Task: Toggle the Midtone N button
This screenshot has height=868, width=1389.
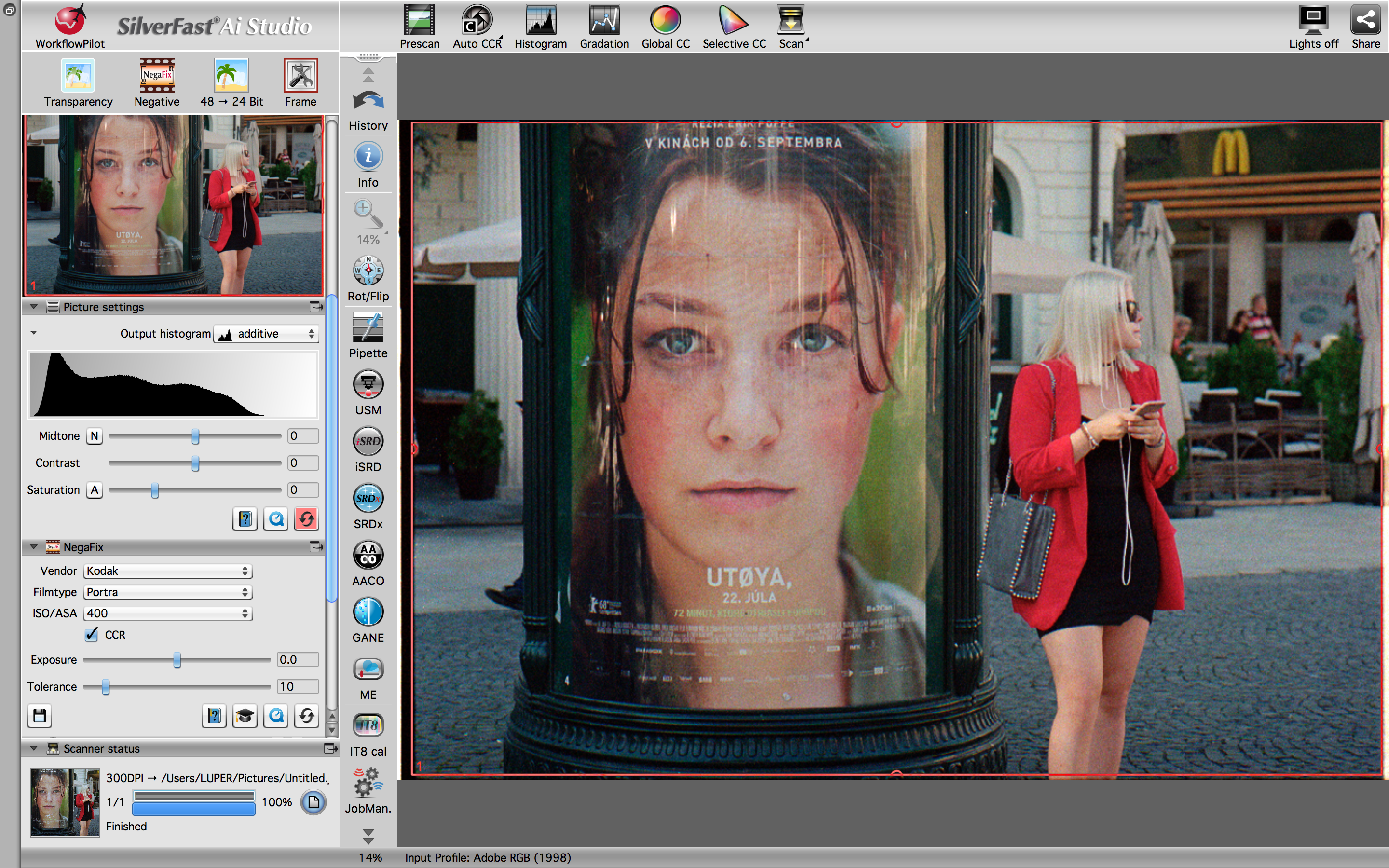Action: click(x=94, y=436)
